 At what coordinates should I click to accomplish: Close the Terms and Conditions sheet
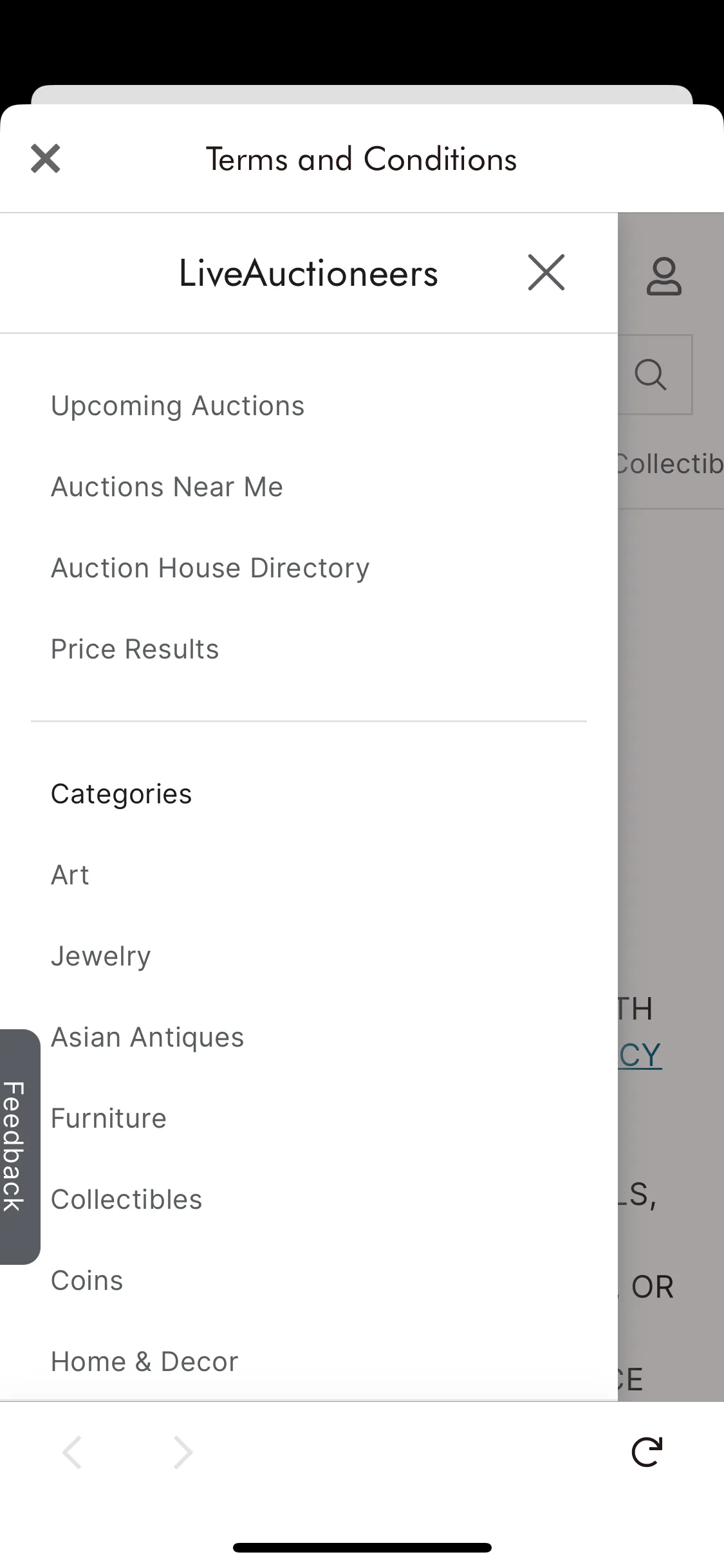[x=45, y=158]
